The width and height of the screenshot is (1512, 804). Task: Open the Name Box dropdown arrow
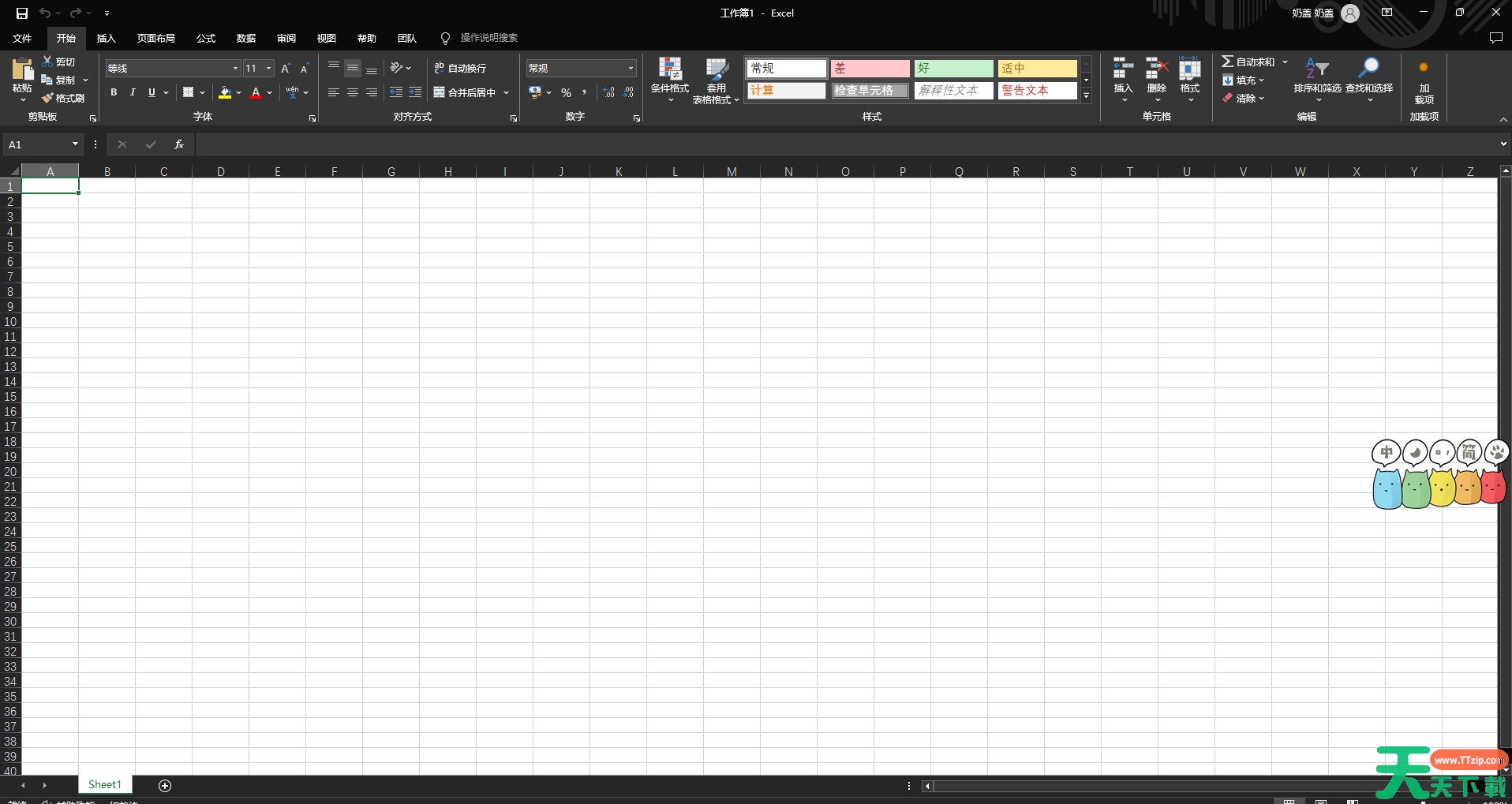coord(75,144)
